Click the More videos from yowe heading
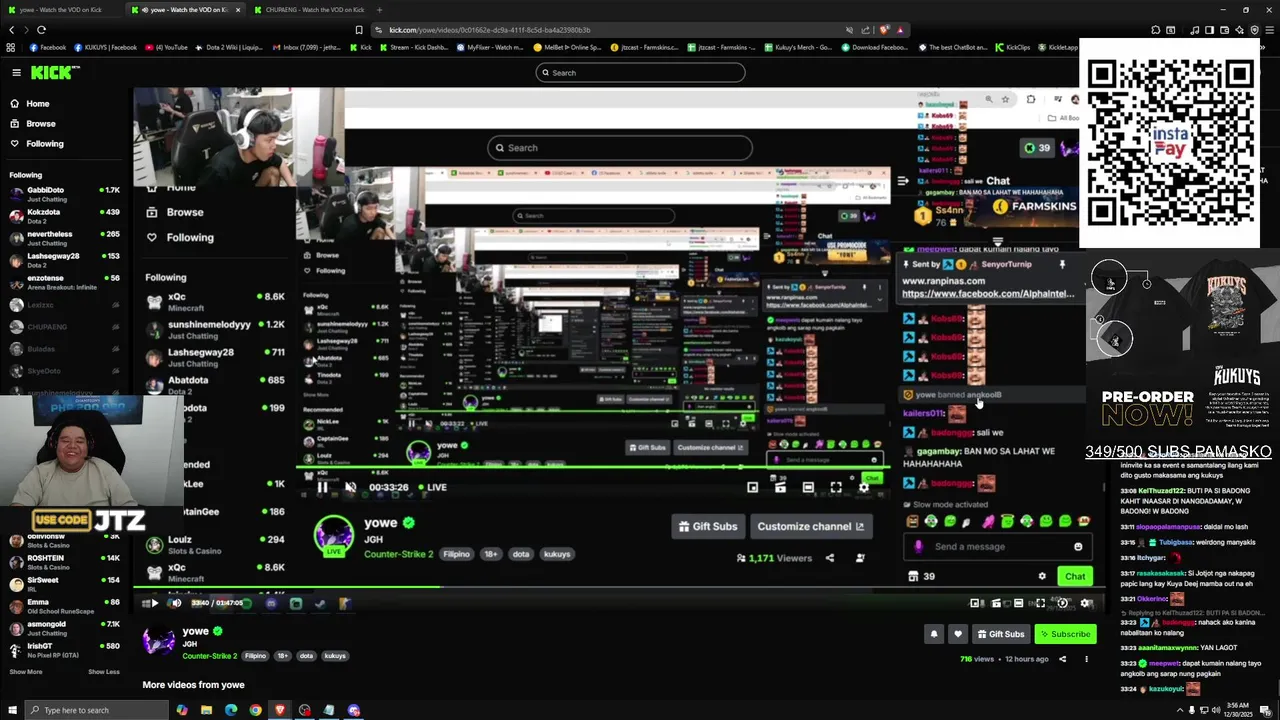 [193, 685]
